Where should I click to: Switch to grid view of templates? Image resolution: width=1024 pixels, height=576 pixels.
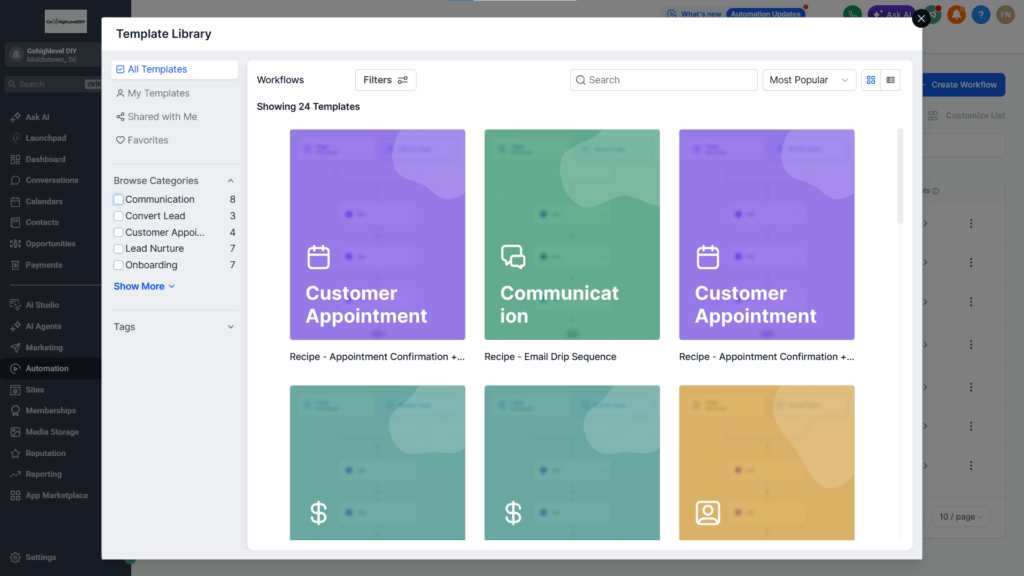click(871, 80)
